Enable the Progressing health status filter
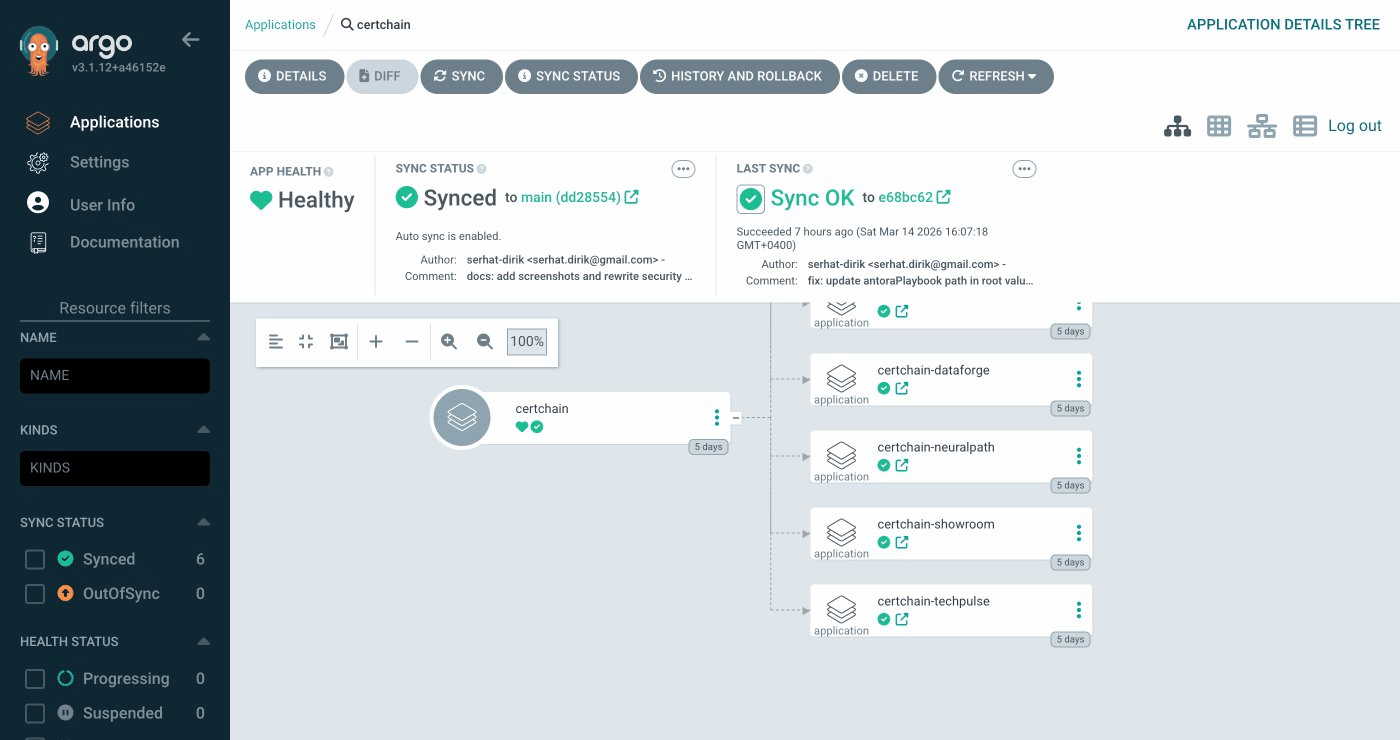Screen dimensions: 1400x740 [x=34, y=678]
